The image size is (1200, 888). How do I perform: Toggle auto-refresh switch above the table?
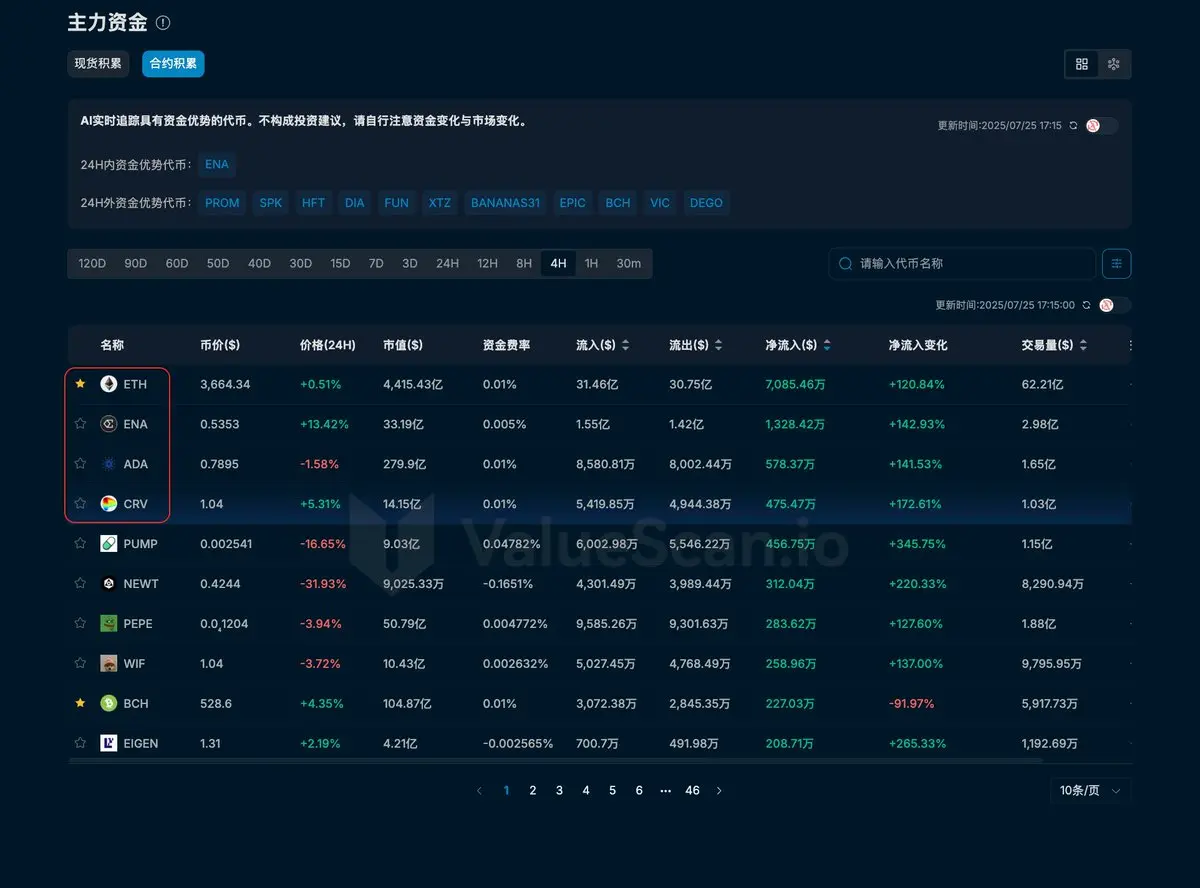coord(1114,305)
